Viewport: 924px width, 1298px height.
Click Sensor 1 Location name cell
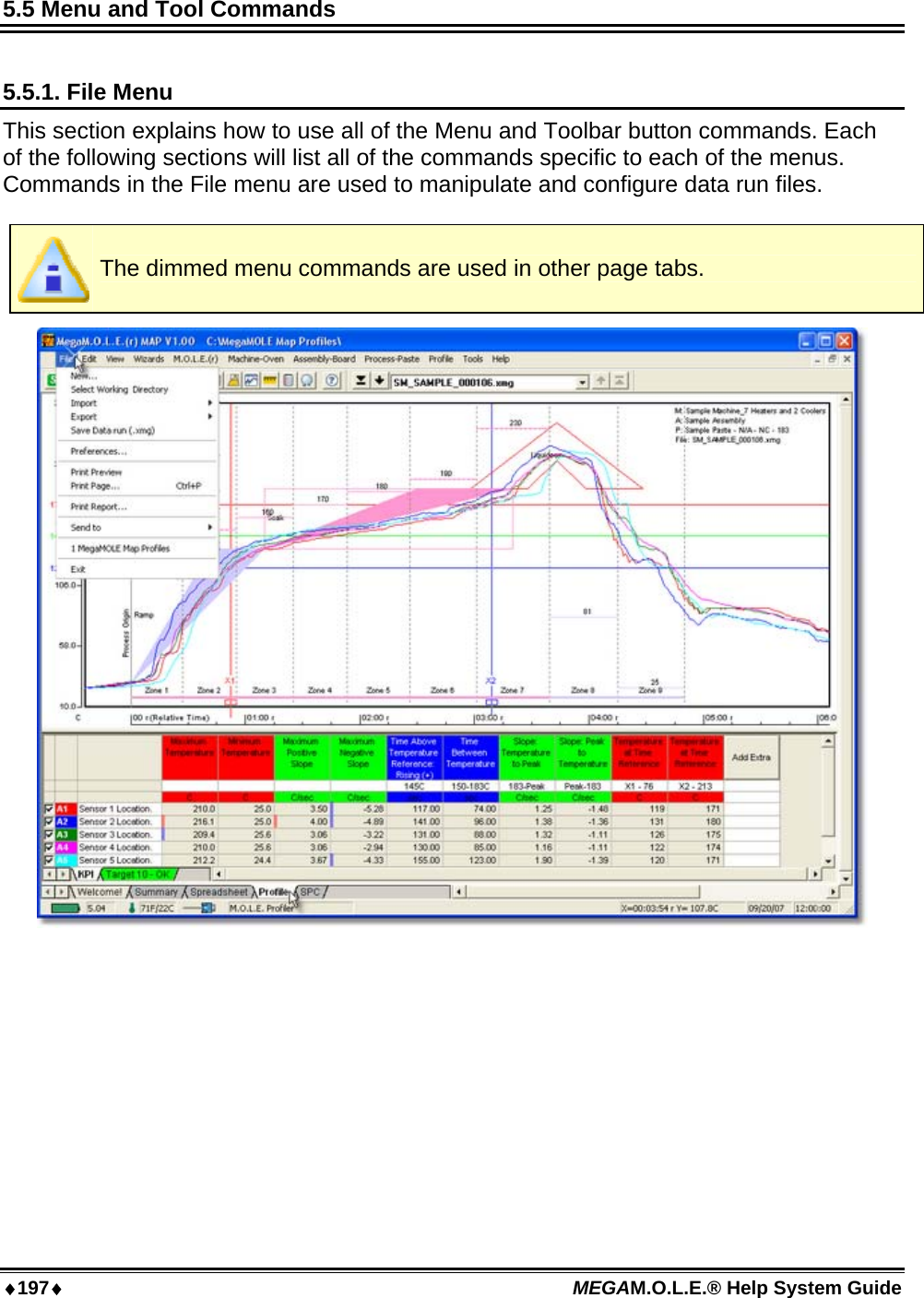tap(119, 809)
